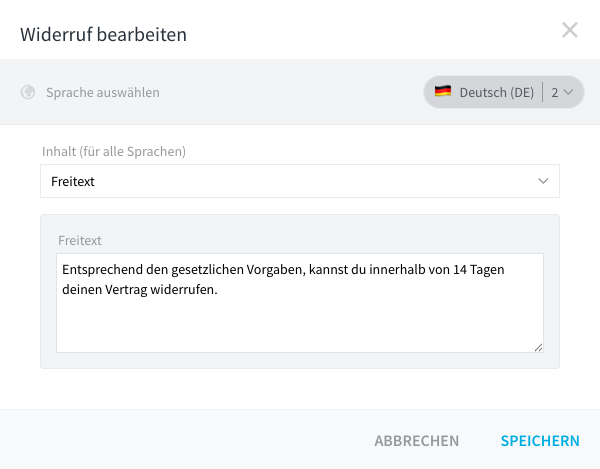Click the Inhalt (für alle Sprachen) label

point(114,151)
